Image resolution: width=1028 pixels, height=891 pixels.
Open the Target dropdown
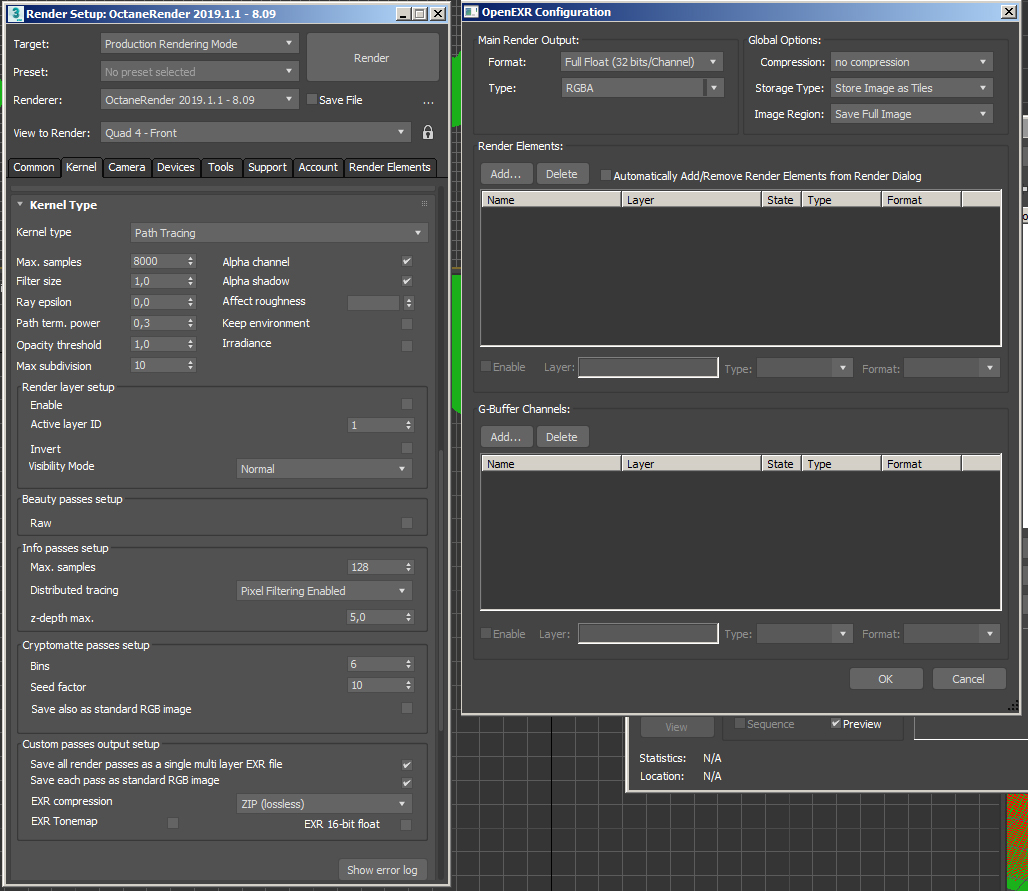pos(200,43)
